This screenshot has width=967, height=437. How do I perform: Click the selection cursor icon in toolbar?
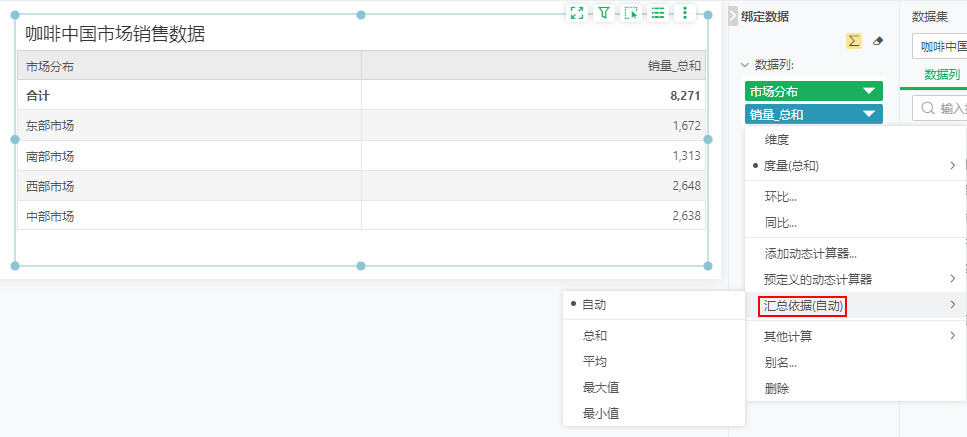(631, 13)
